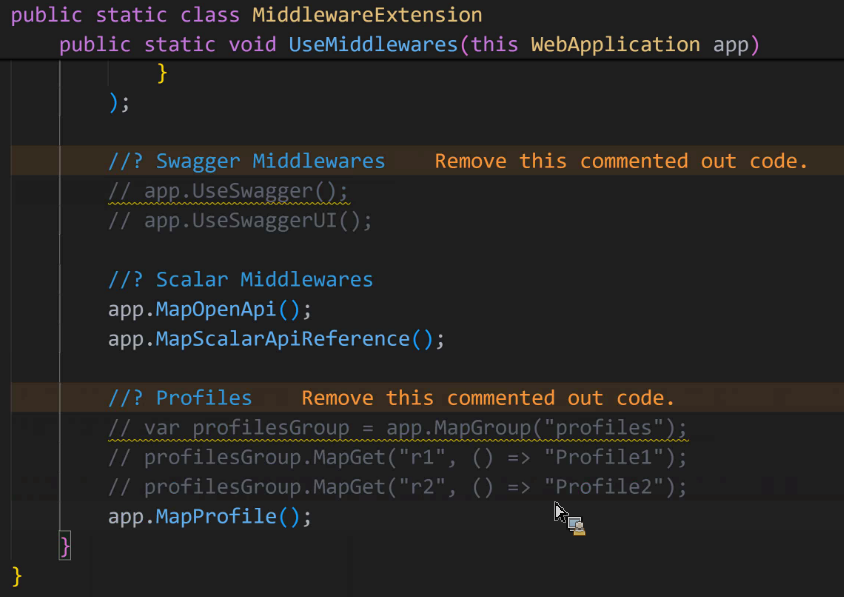
Task: Click the commented MapGet "r2" Profile2 line
Action: [x=398, y=487]
